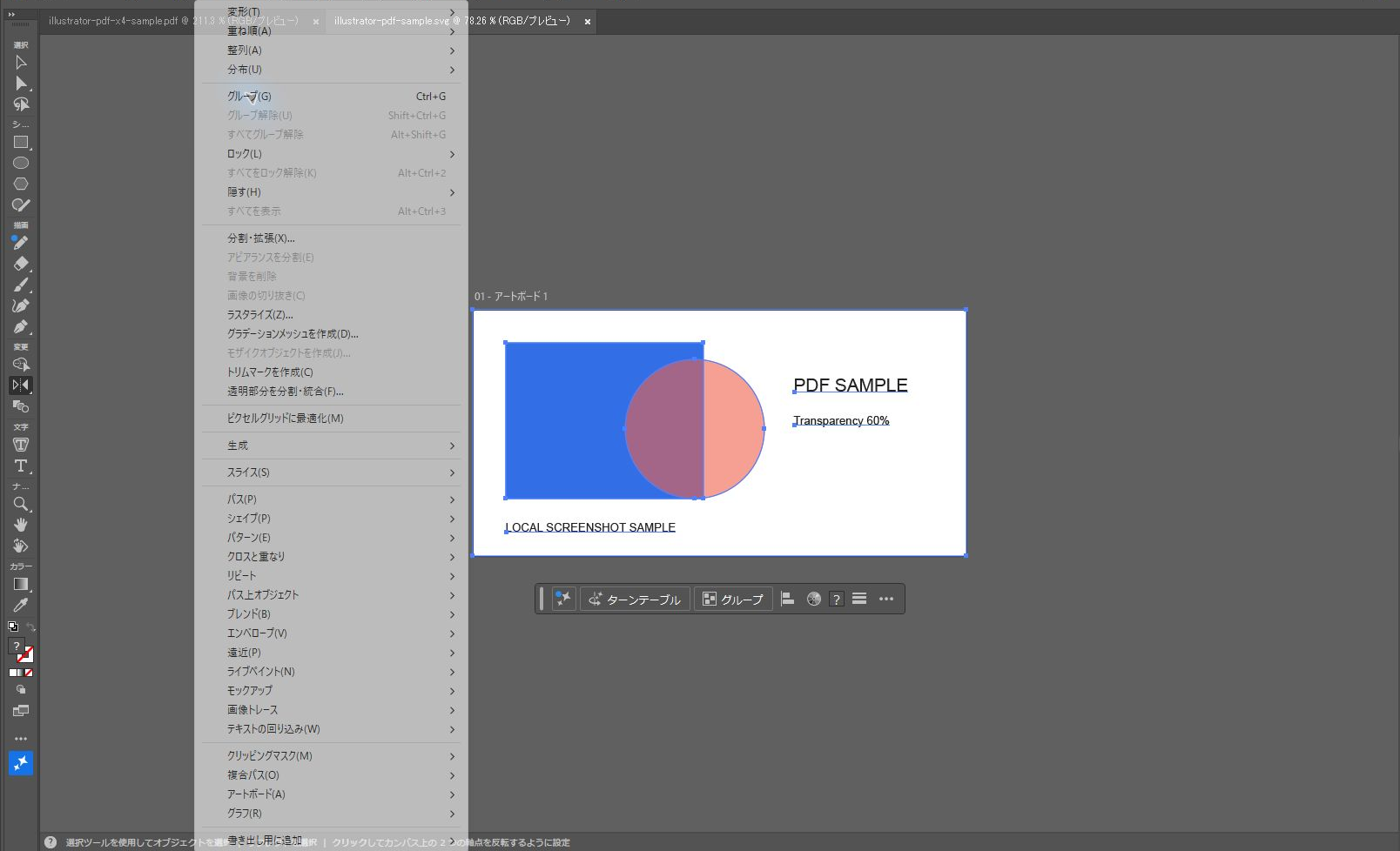Select the Curvature pen tool
Image resolution: width=1400 pixels, height=851 pixels.
pyautogui.click(x=21, y=305)
